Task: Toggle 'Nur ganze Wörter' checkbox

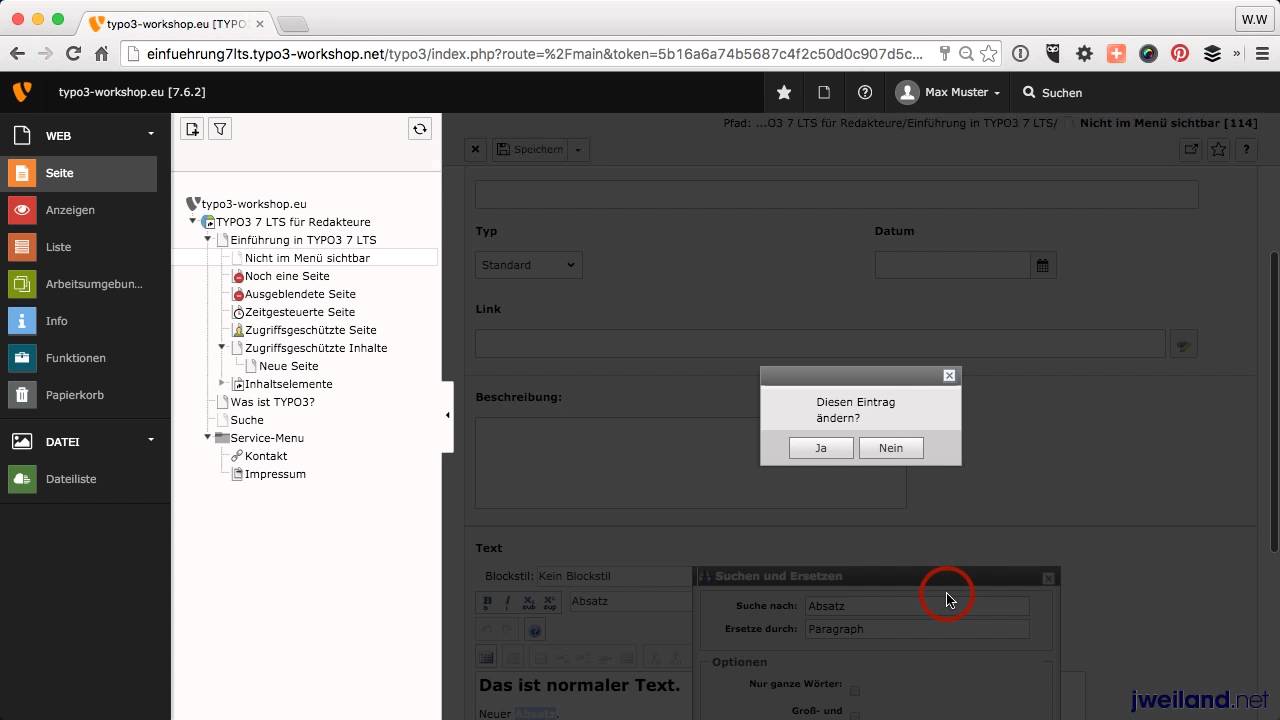Action: [855, 690]
